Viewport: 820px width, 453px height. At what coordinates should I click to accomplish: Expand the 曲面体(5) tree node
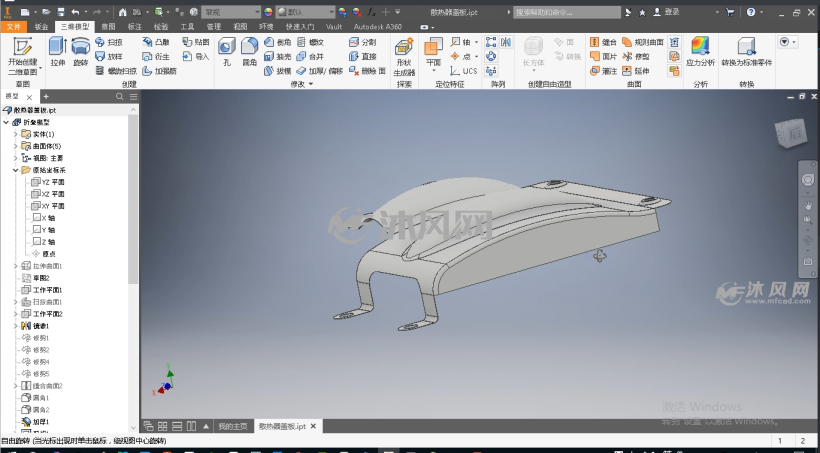(16, 146)
